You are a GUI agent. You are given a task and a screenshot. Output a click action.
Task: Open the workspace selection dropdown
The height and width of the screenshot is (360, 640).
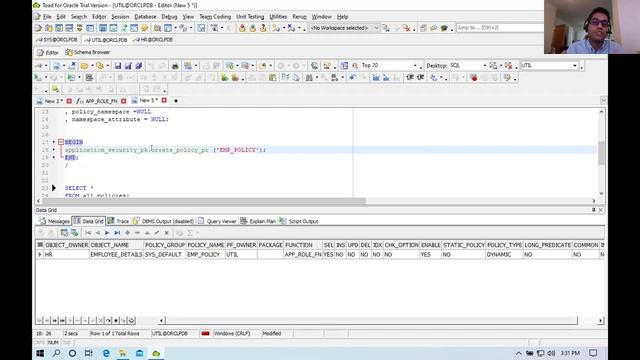[376, 28]
